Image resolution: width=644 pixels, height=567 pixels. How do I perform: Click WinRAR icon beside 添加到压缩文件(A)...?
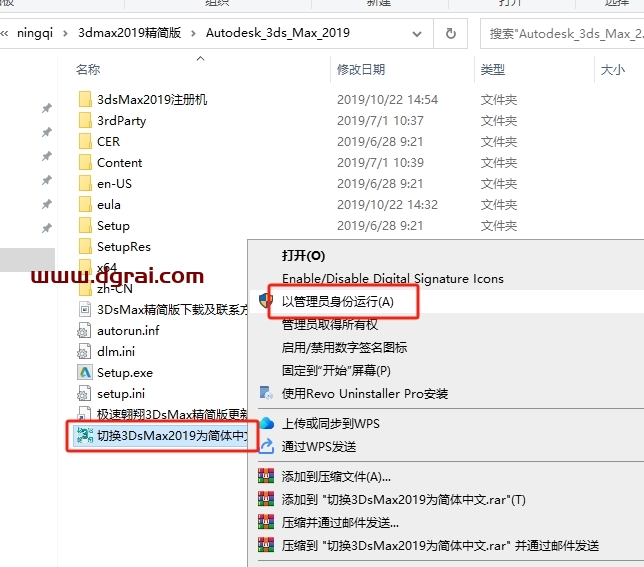coord(266,476)
